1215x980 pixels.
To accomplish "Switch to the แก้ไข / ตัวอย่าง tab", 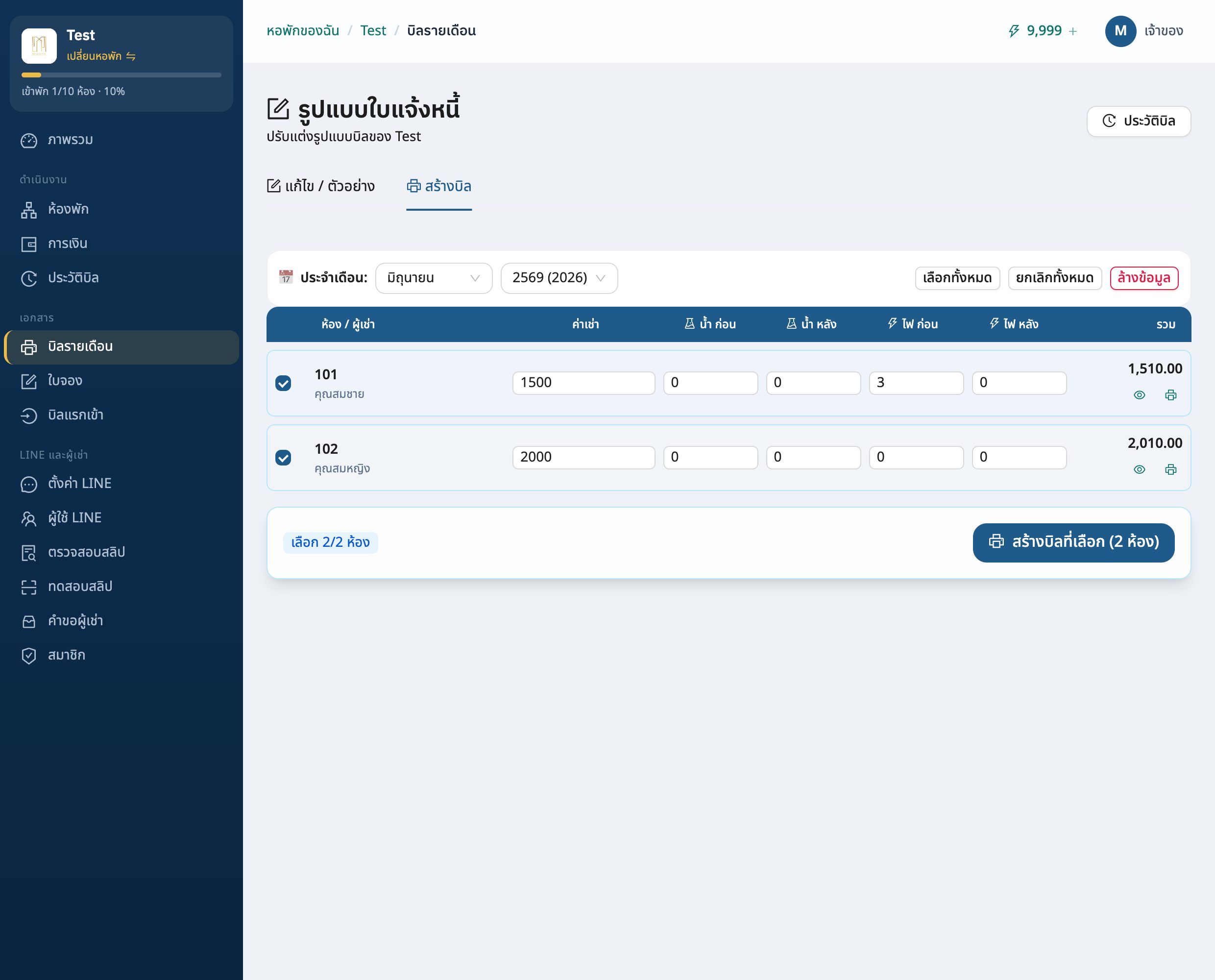I will (320, 186).
